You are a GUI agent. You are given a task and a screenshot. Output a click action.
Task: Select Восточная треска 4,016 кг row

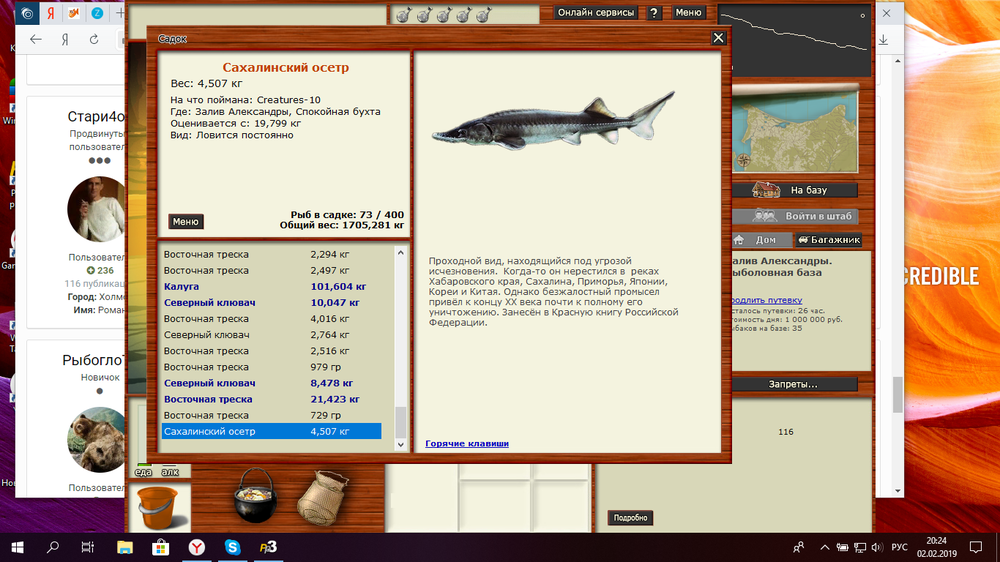coord(271,319)
